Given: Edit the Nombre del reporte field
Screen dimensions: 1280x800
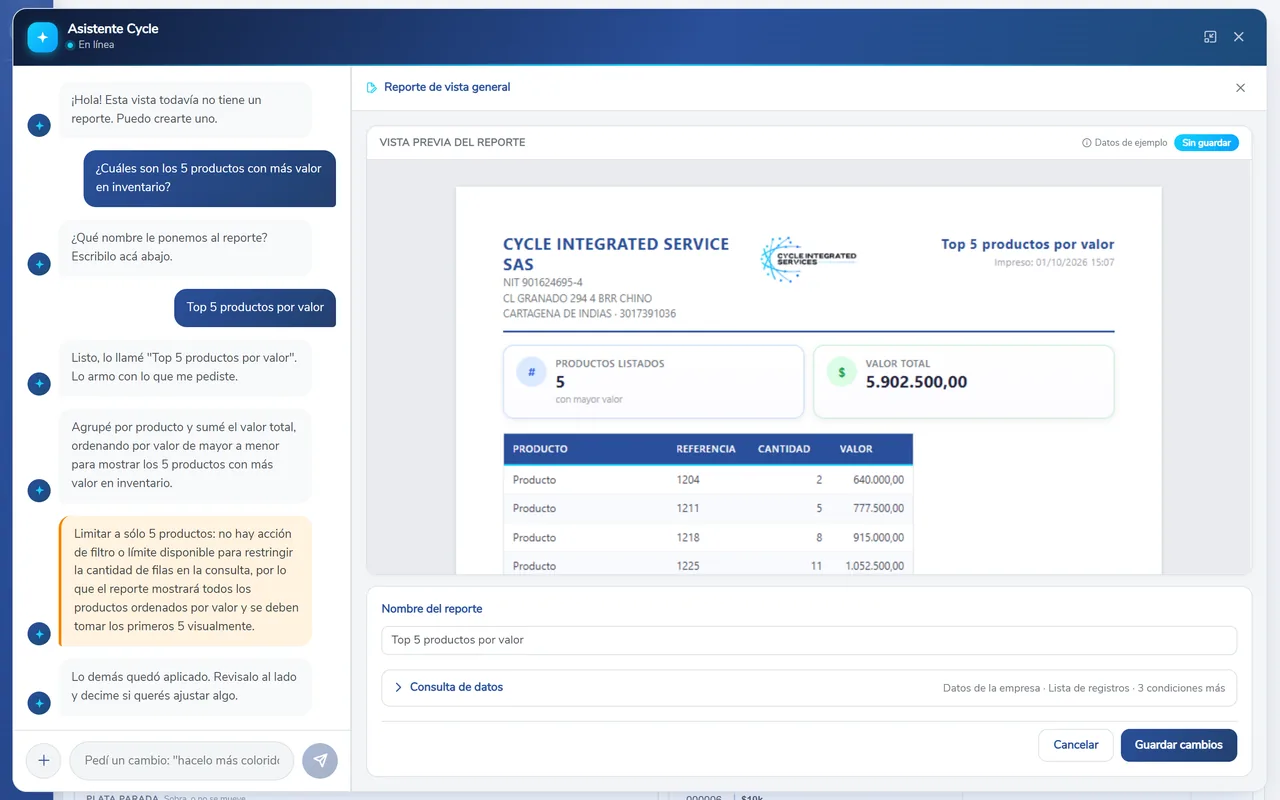Looking at the screenshot, I should coord(809,640).
